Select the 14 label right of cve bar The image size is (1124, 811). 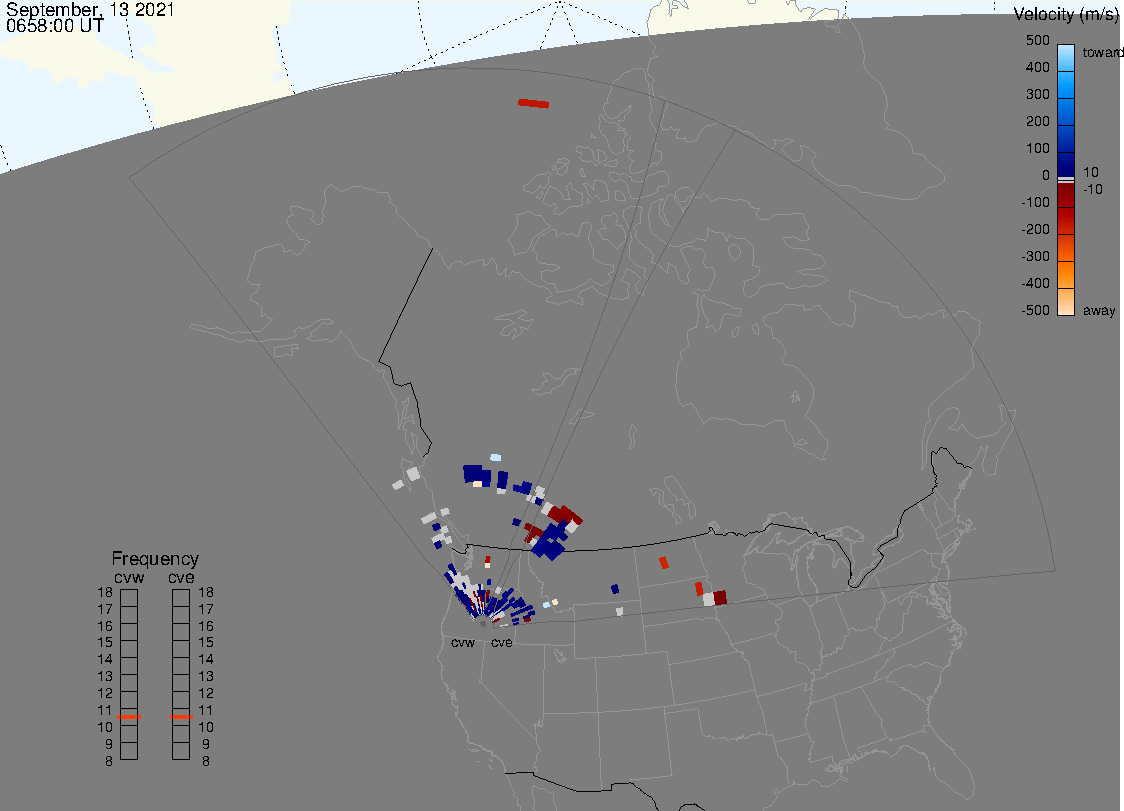point(206,660)
